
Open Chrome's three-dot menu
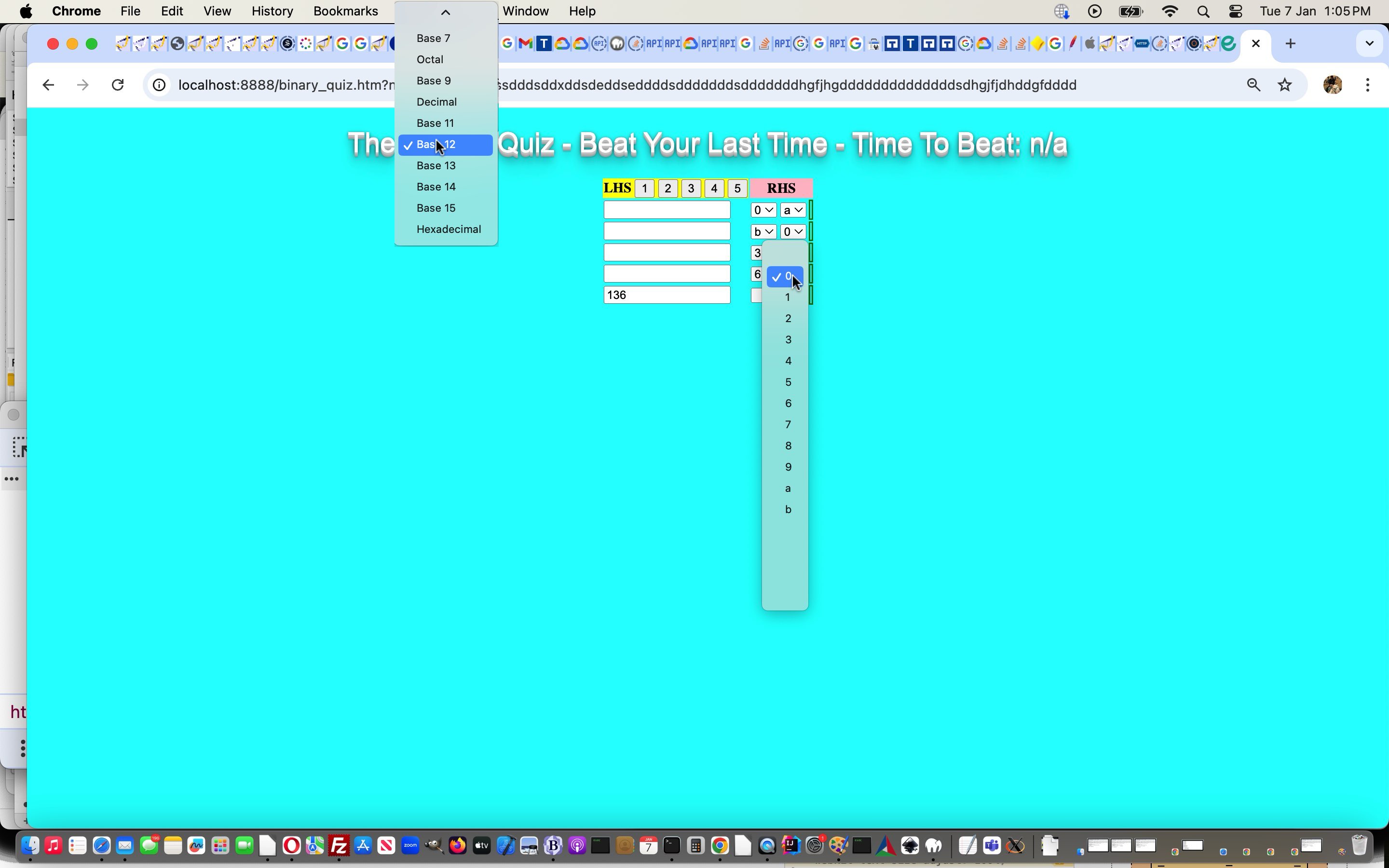pyautogui.click(x=1368, y=85)
